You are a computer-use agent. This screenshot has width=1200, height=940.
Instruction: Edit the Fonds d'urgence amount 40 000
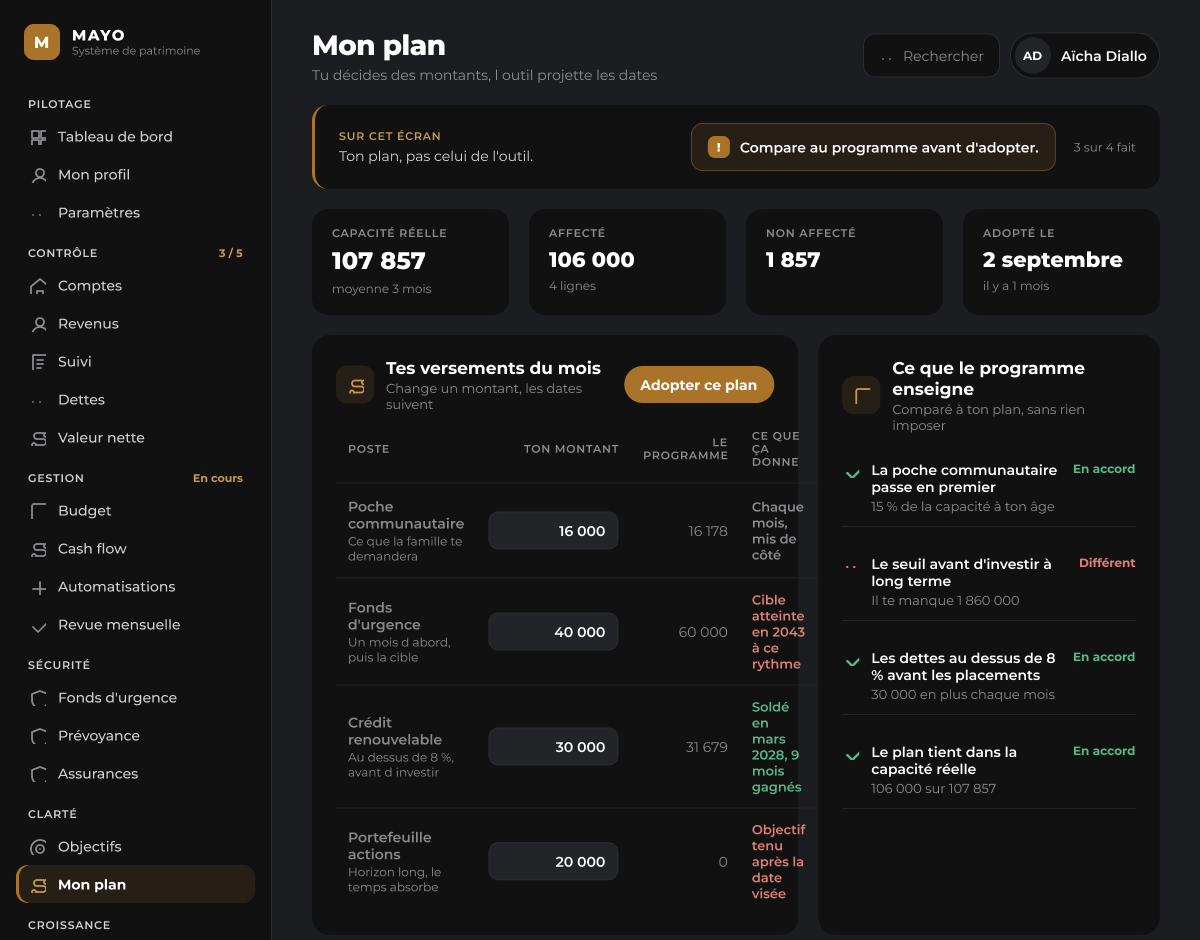tap(553, 632)
